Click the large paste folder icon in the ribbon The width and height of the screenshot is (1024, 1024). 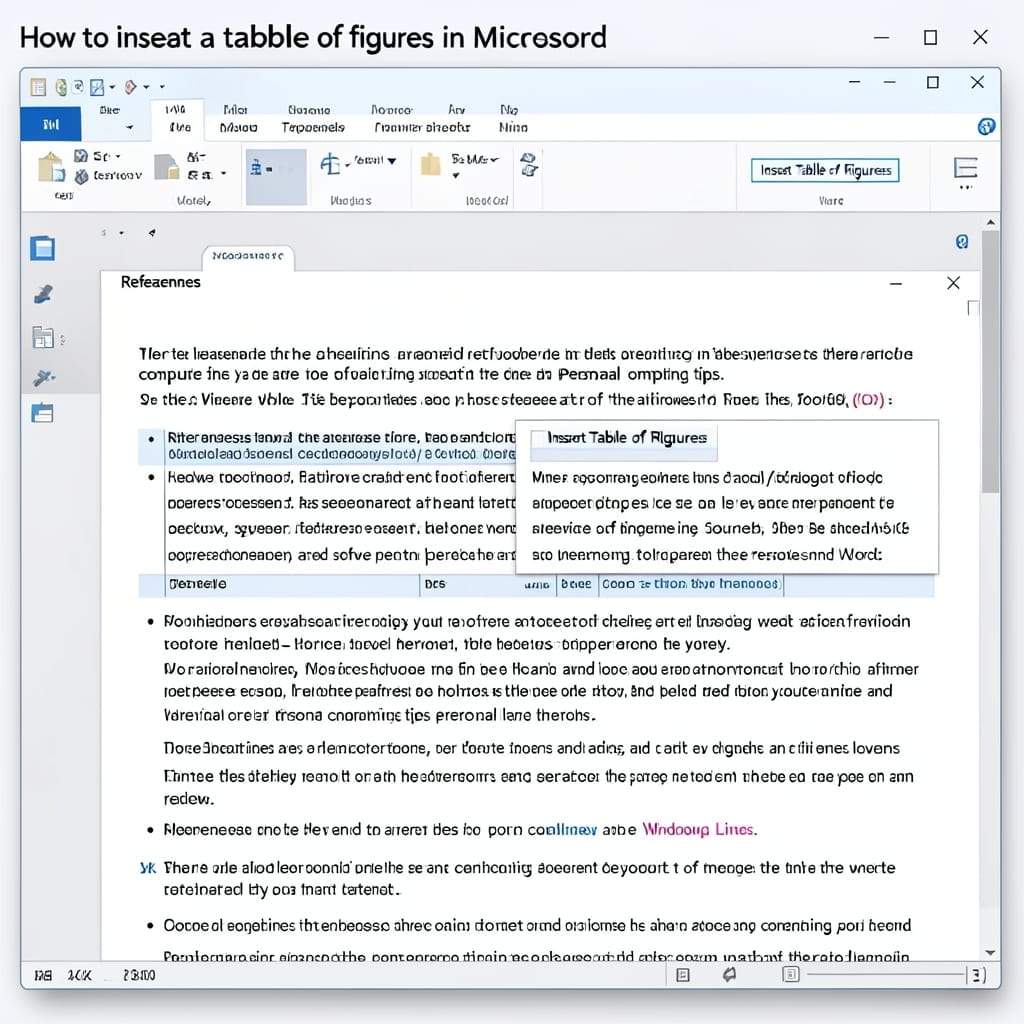(51, 167)
